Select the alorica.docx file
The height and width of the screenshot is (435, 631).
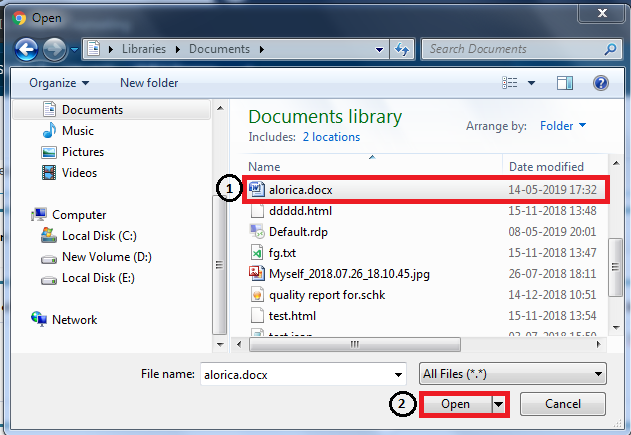pos(426,190)
